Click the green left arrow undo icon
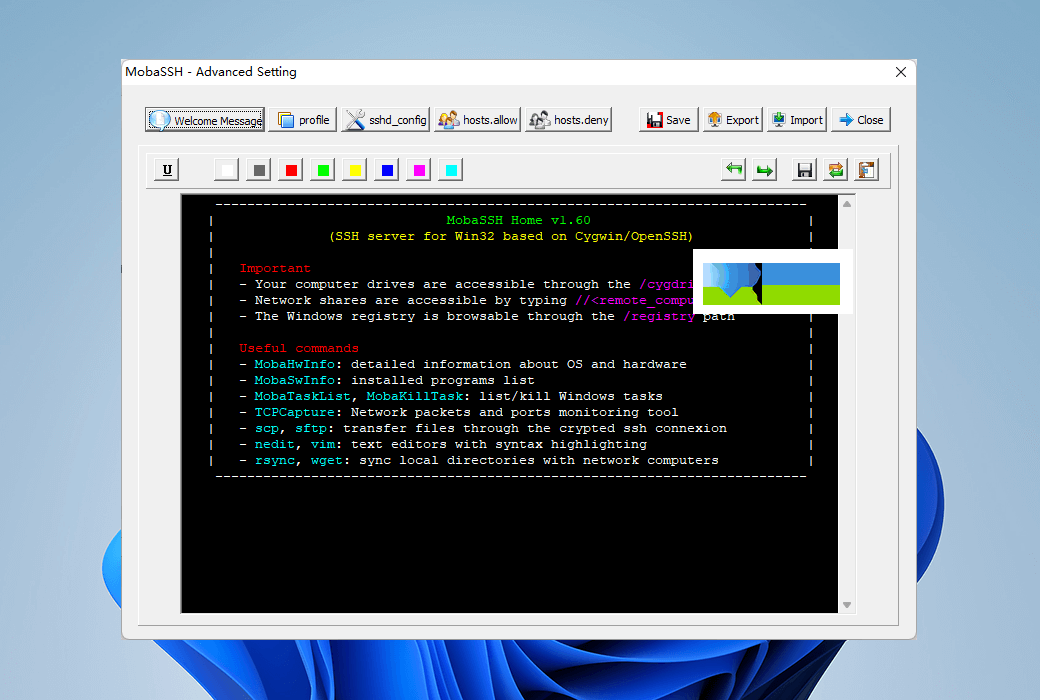 point(734,170)
